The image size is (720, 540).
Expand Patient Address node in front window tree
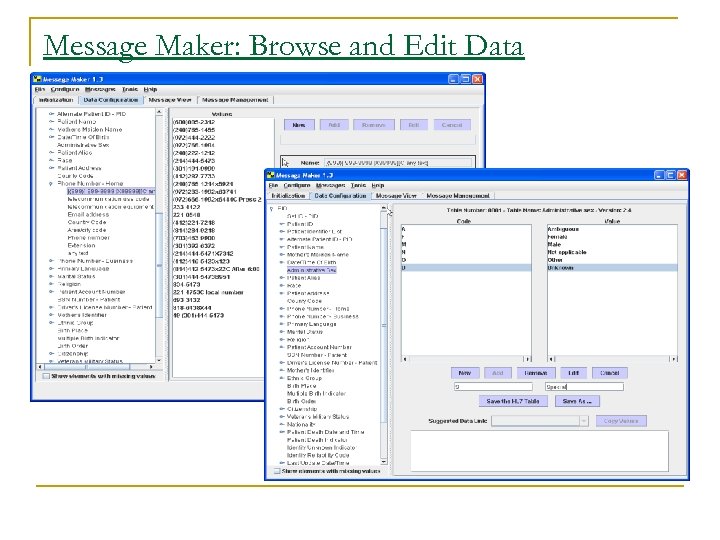point(282,293)
